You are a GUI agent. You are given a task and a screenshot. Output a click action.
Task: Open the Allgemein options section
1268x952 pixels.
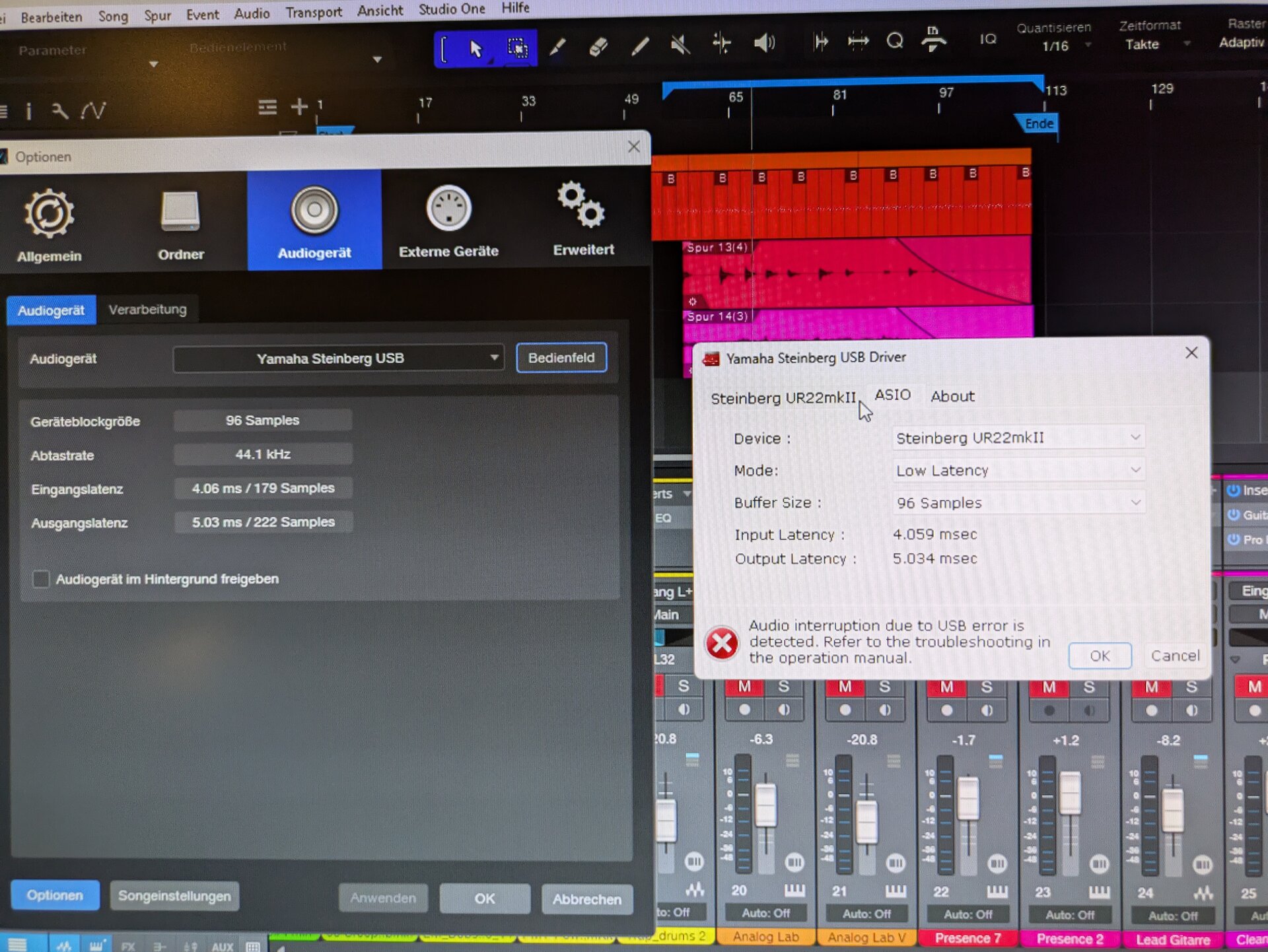pyautogui.click(x=49, y=226)
